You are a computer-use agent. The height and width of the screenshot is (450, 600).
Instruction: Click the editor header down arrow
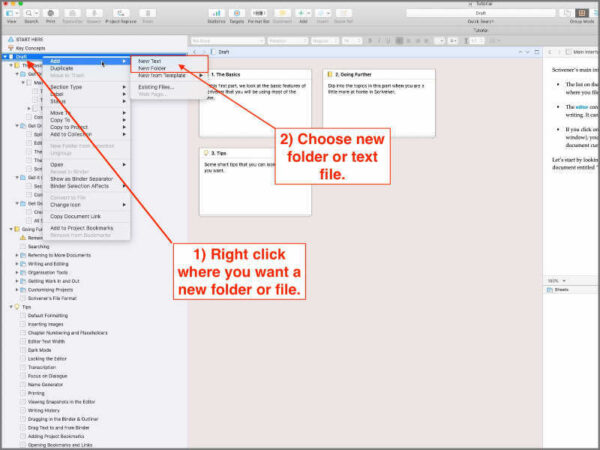527,52
